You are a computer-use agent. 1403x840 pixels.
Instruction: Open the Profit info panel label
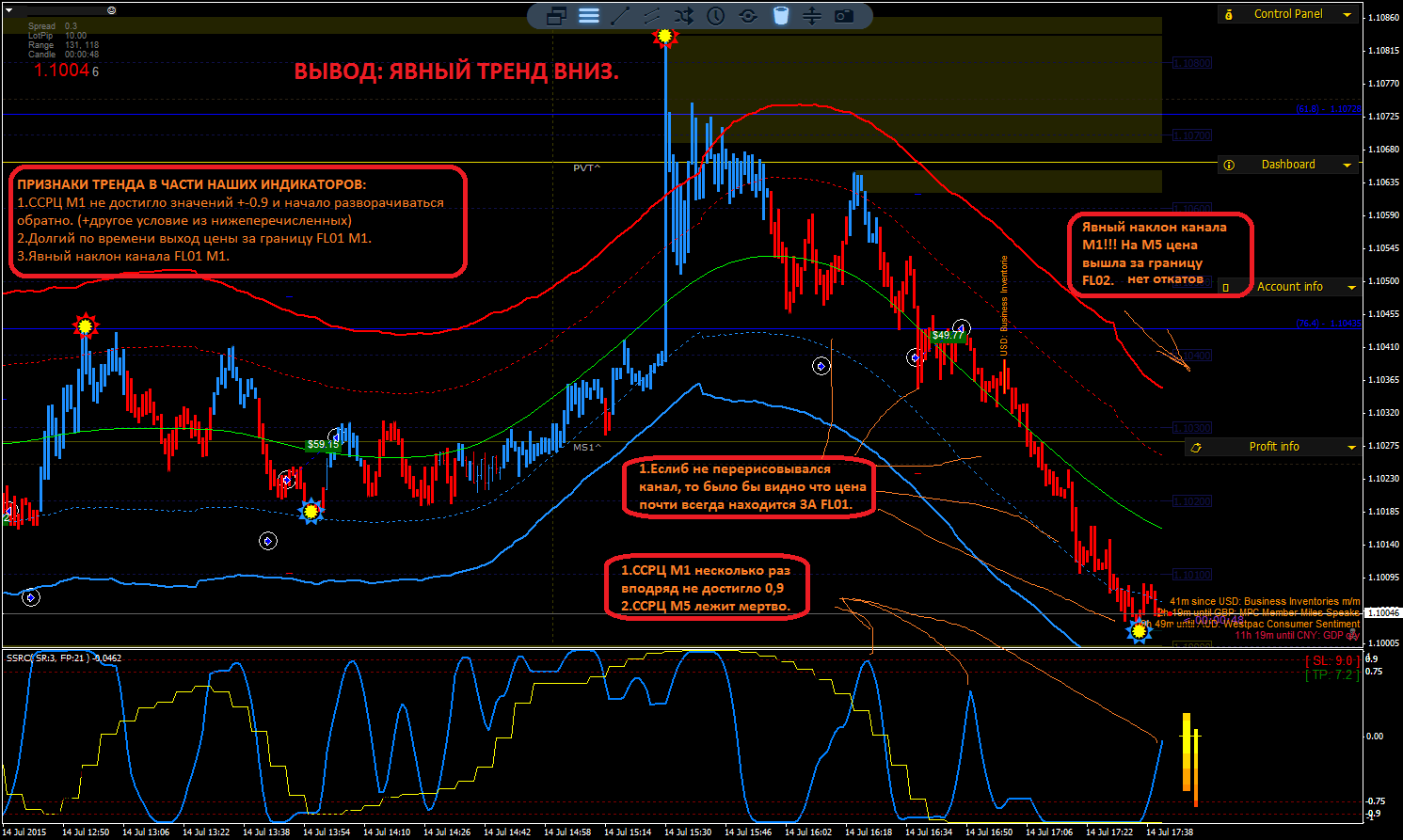point(1274,447)
